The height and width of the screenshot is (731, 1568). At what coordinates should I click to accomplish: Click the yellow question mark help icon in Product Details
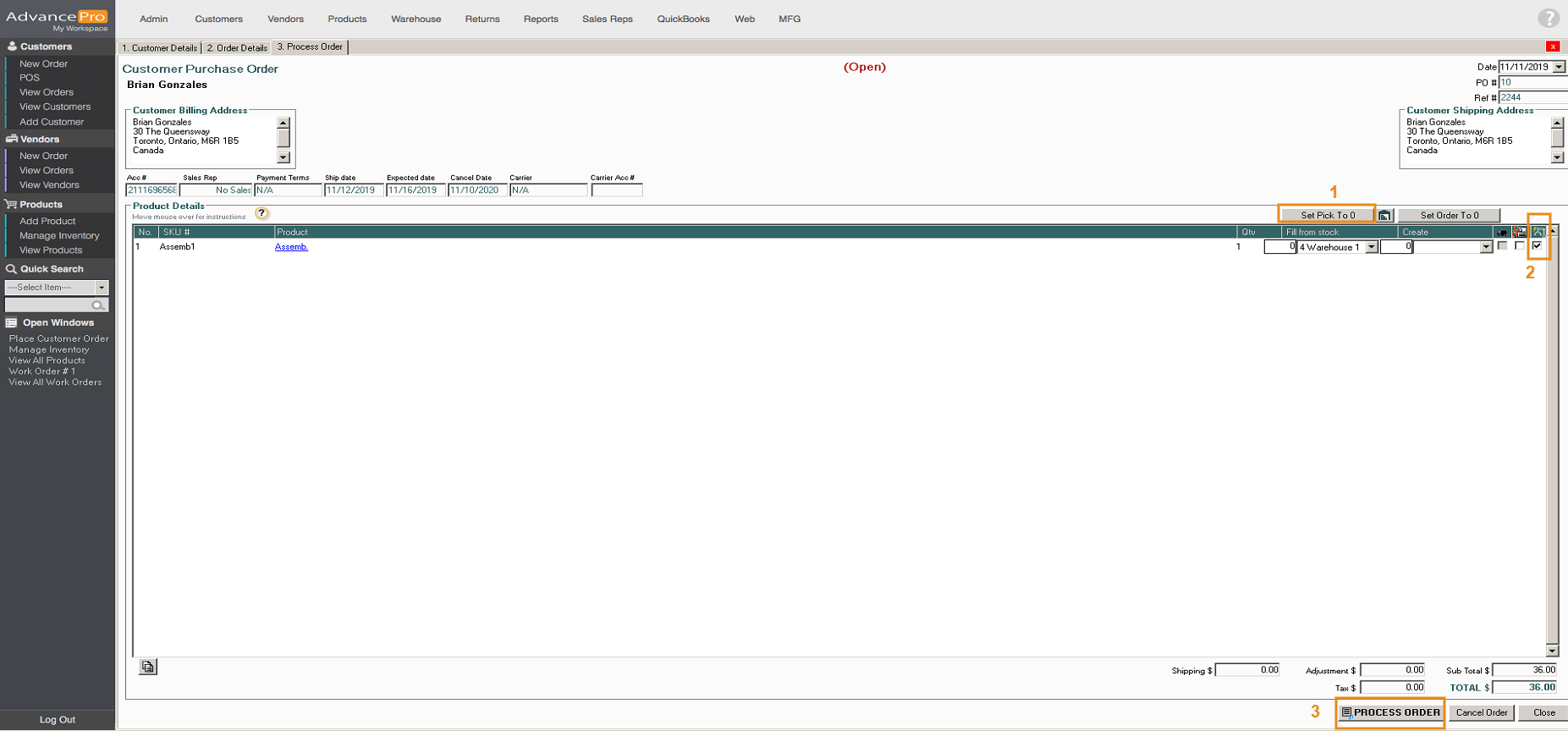[x=261, y=213]
